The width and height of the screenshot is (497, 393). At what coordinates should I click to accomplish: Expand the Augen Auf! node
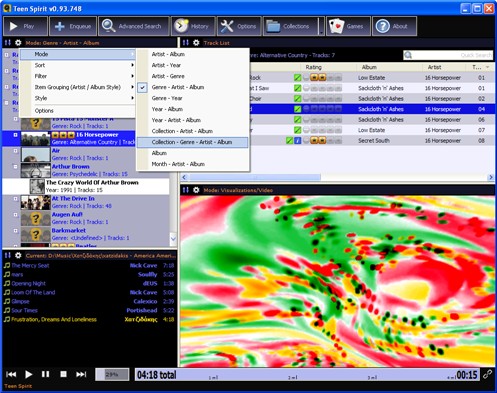coord(15,214)
